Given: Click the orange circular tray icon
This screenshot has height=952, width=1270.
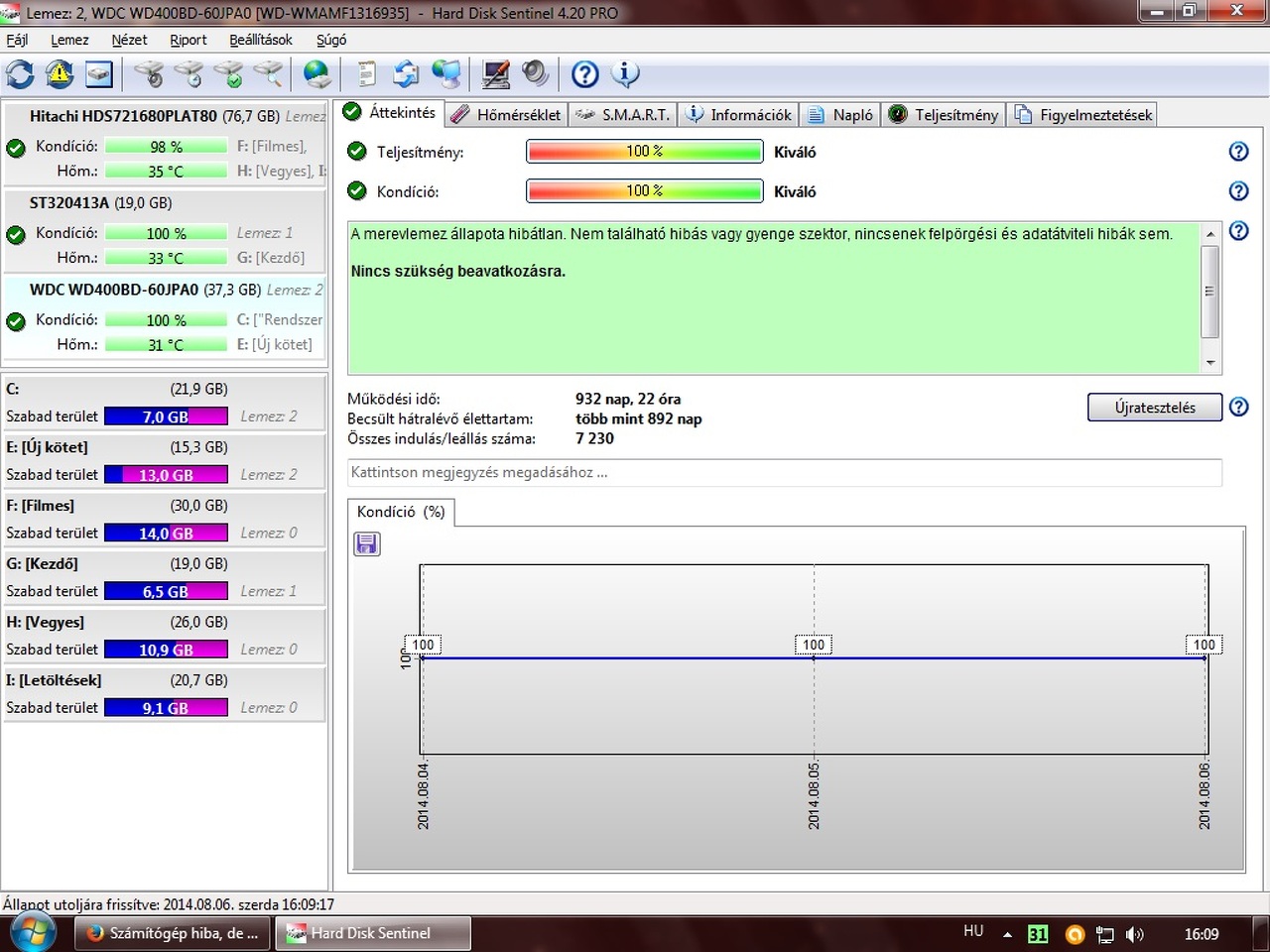Looking at the screenshot, I should 1074,934.
